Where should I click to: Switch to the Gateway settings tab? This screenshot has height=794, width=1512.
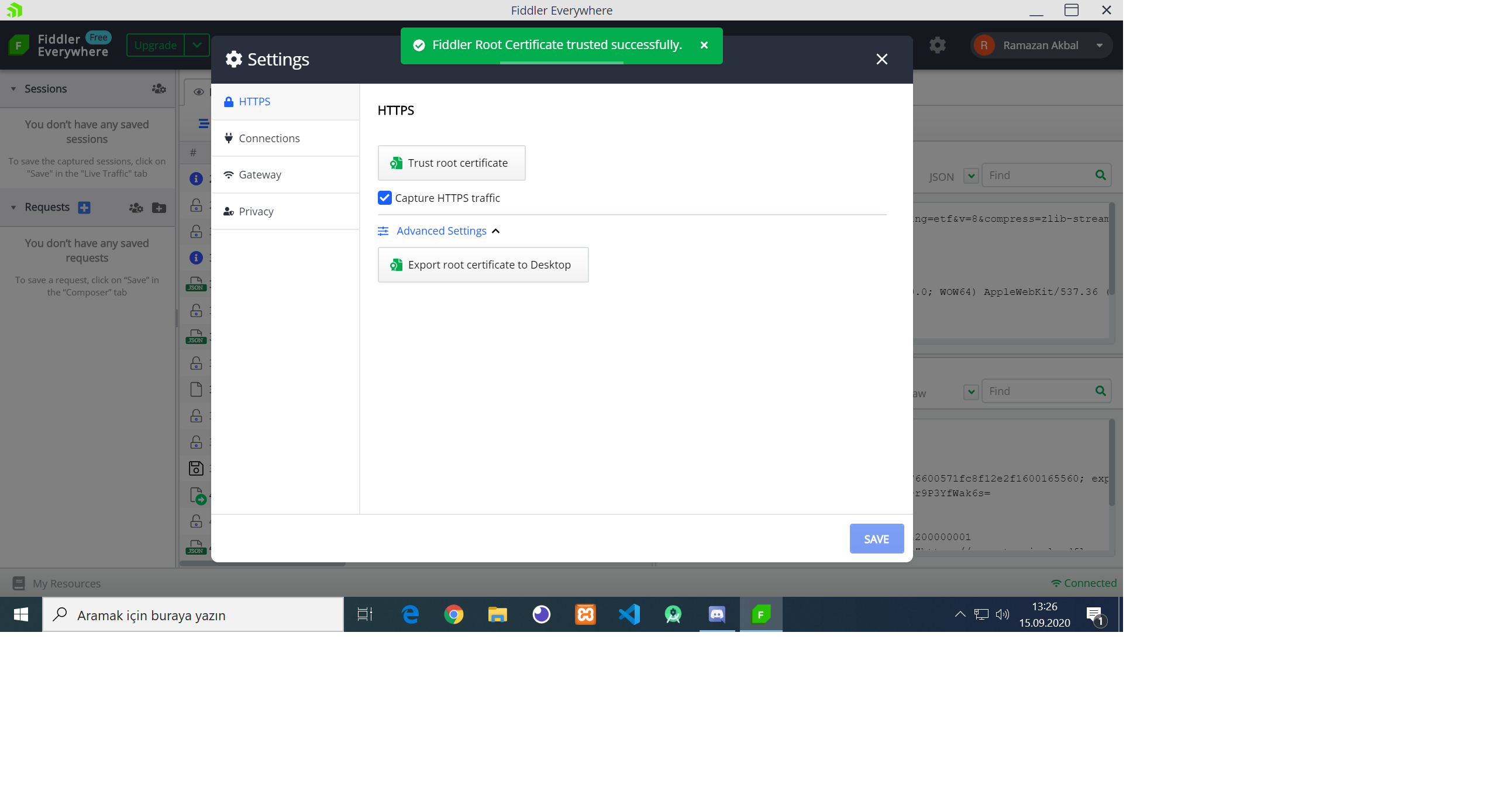pyautogui.click(x=260, y=174)
